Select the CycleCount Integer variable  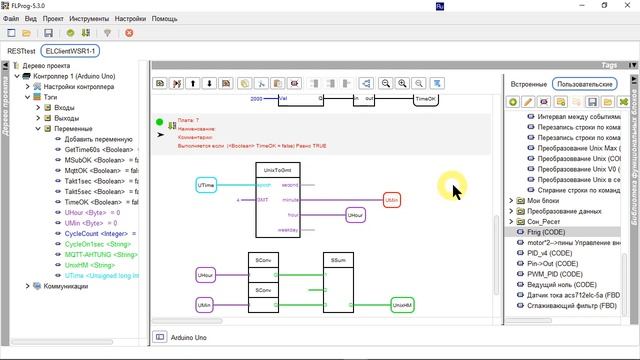(x=100, y=233)
